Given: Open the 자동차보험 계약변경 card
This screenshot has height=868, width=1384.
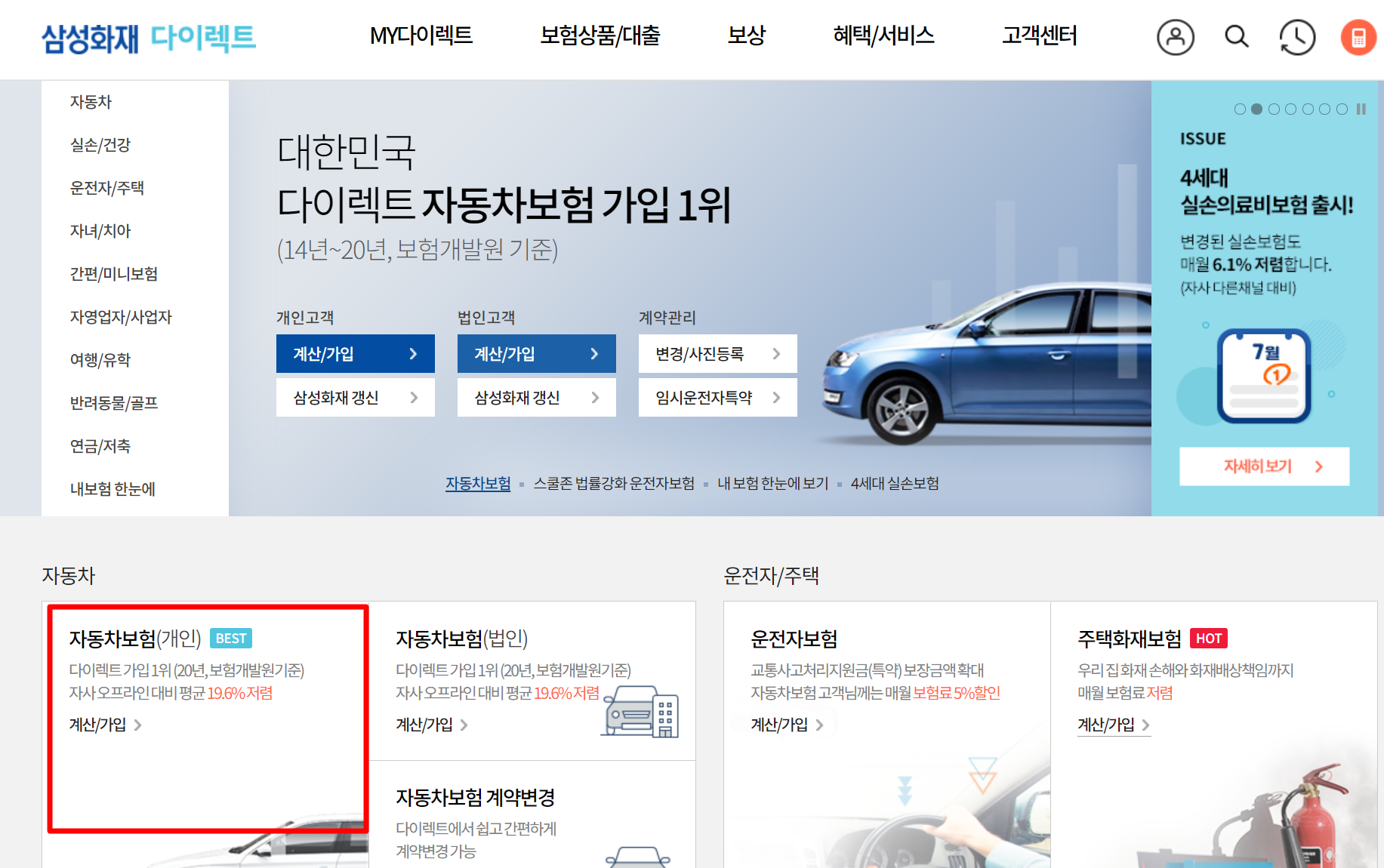Looking at the screenshot, I should (476, 797).
